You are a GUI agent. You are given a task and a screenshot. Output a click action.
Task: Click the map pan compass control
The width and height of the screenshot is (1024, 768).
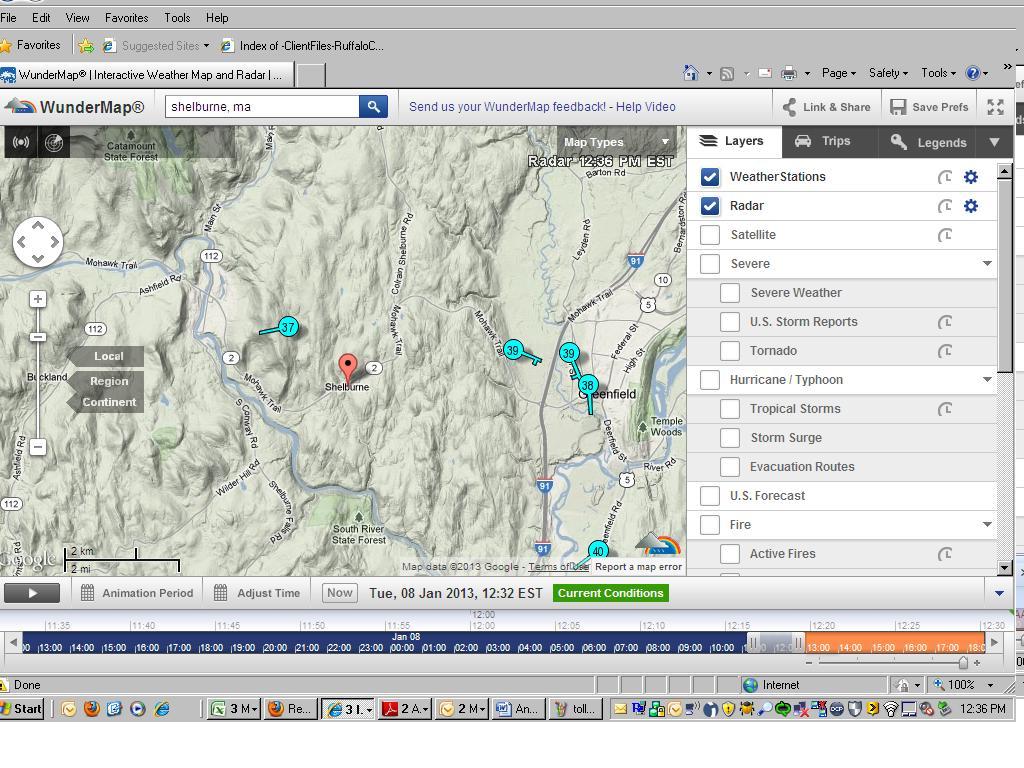pyautogui.click(x=38, y=242)
